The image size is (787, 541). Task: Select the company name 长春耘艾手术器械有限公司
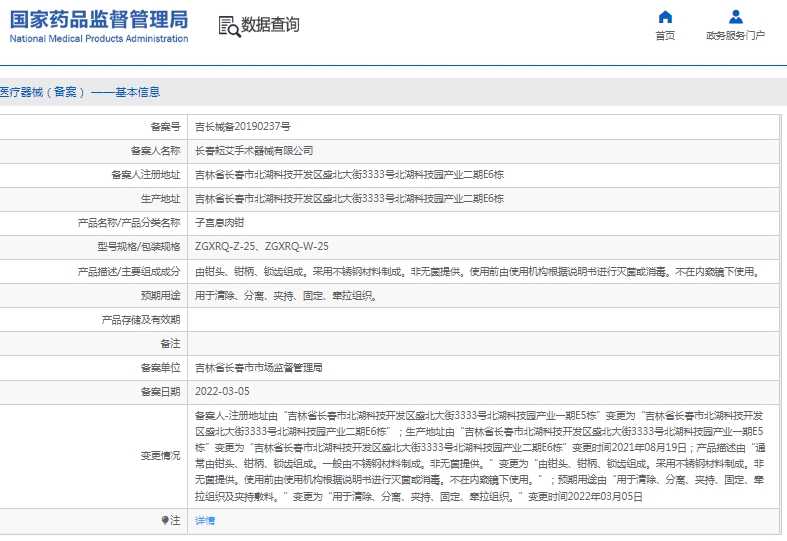click(254, 151)
